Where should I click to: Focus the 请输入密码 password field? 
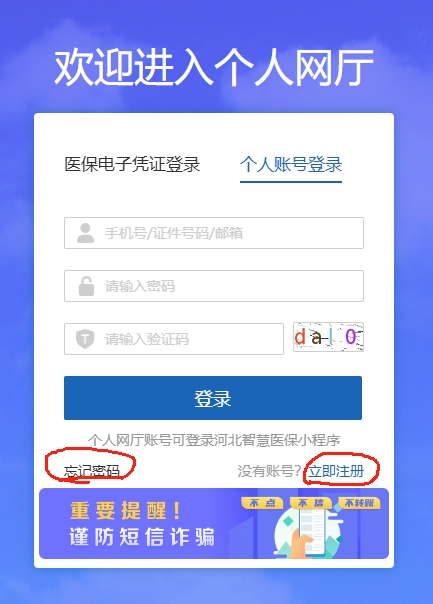coord(214,286)
